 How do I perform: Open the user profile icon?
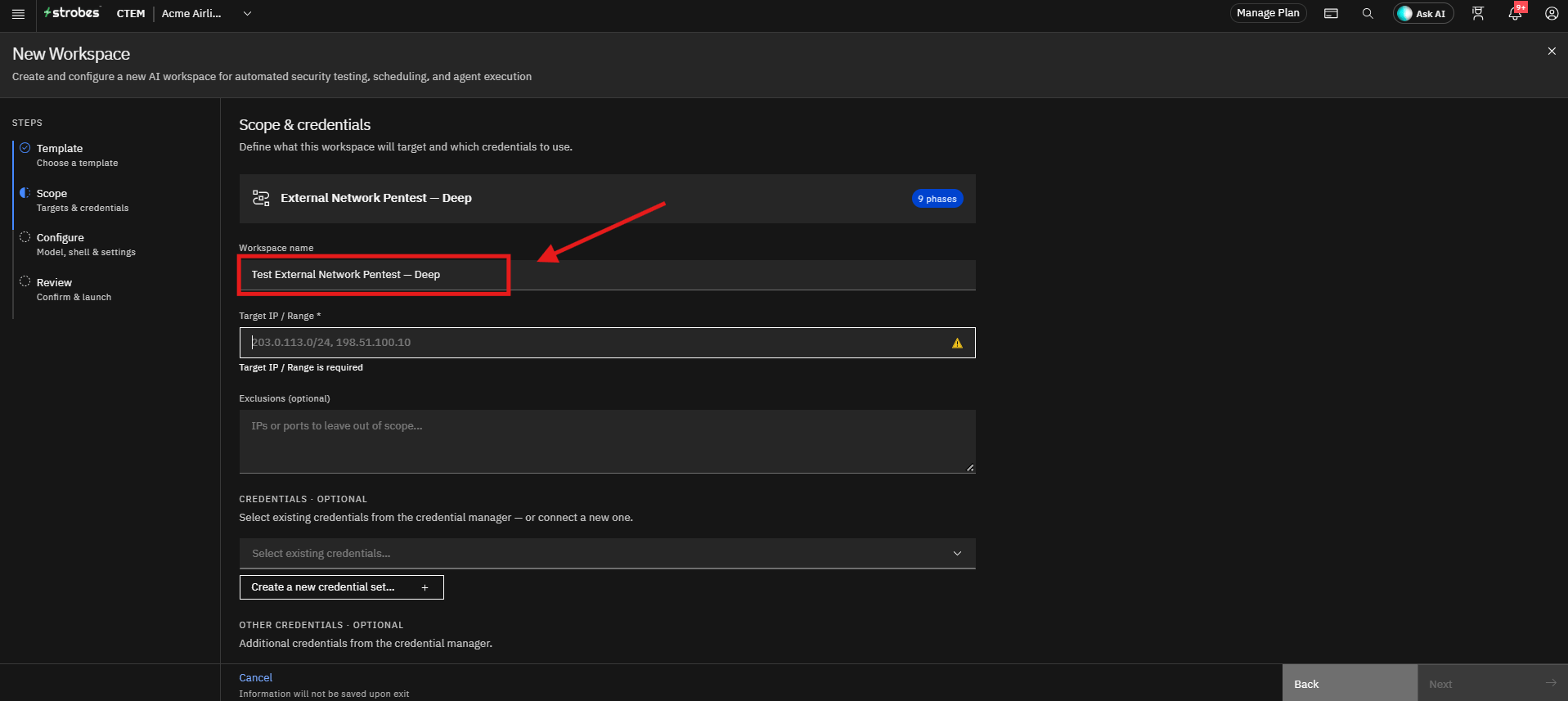click(1551, 13)
